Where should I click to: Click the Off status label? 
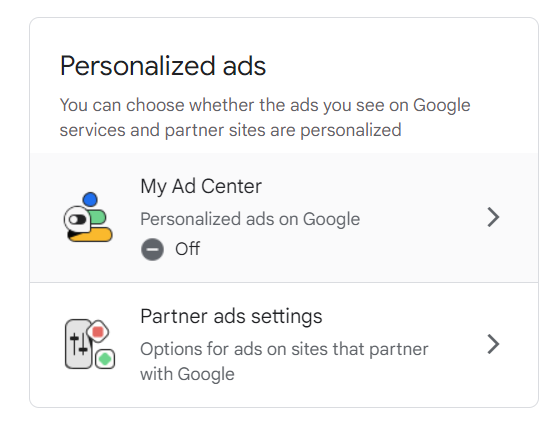pos(188,249)
